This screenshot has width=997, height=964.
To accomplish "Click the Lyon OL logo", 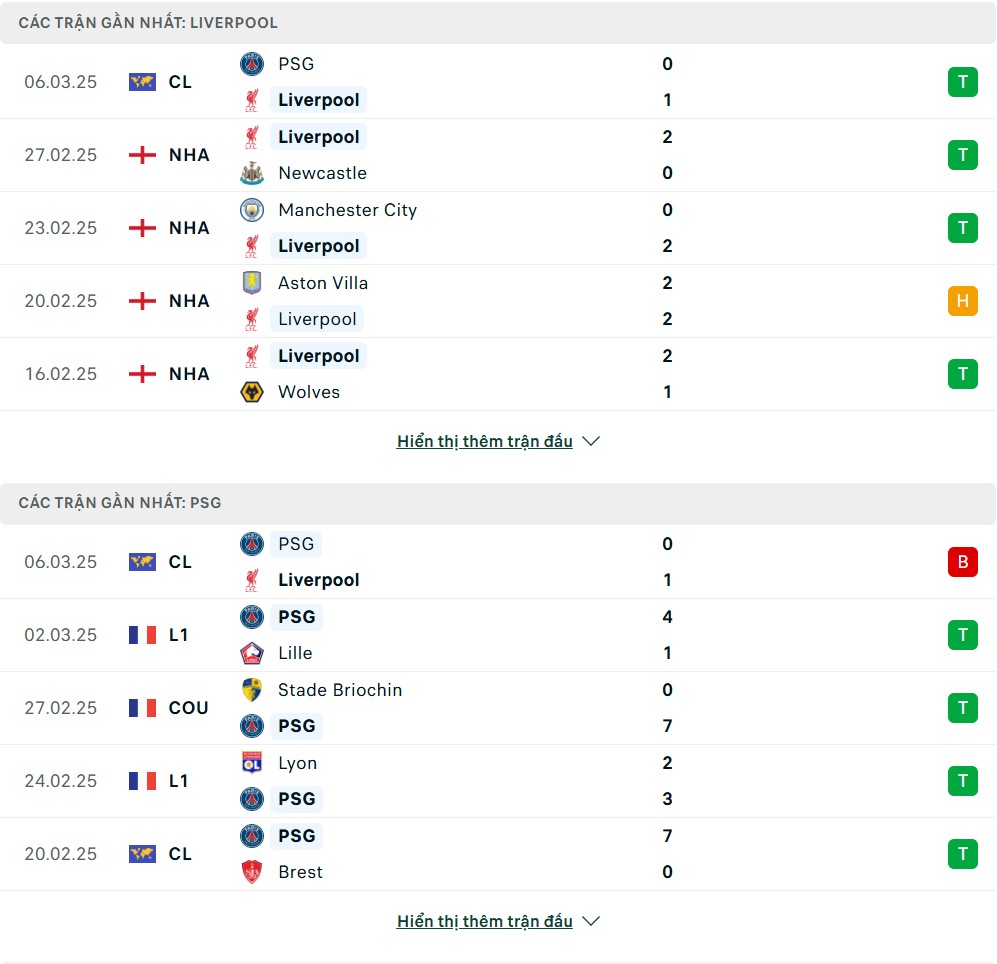I will tap(252, 762).
